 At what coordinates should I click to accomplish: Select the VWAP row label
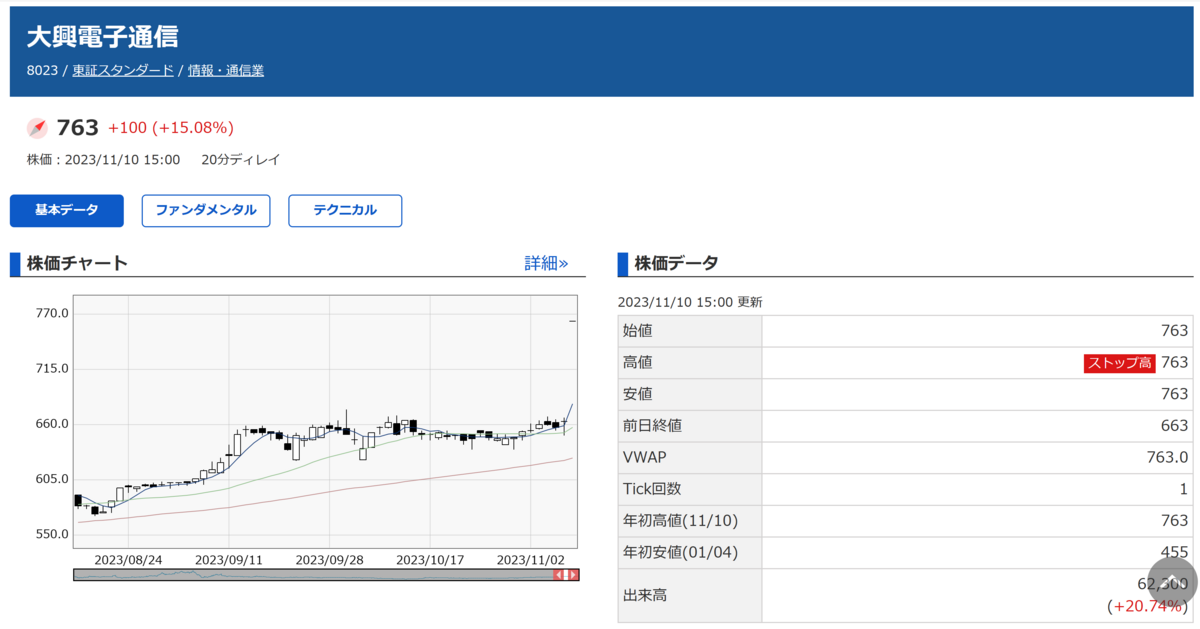pos(690,457)
